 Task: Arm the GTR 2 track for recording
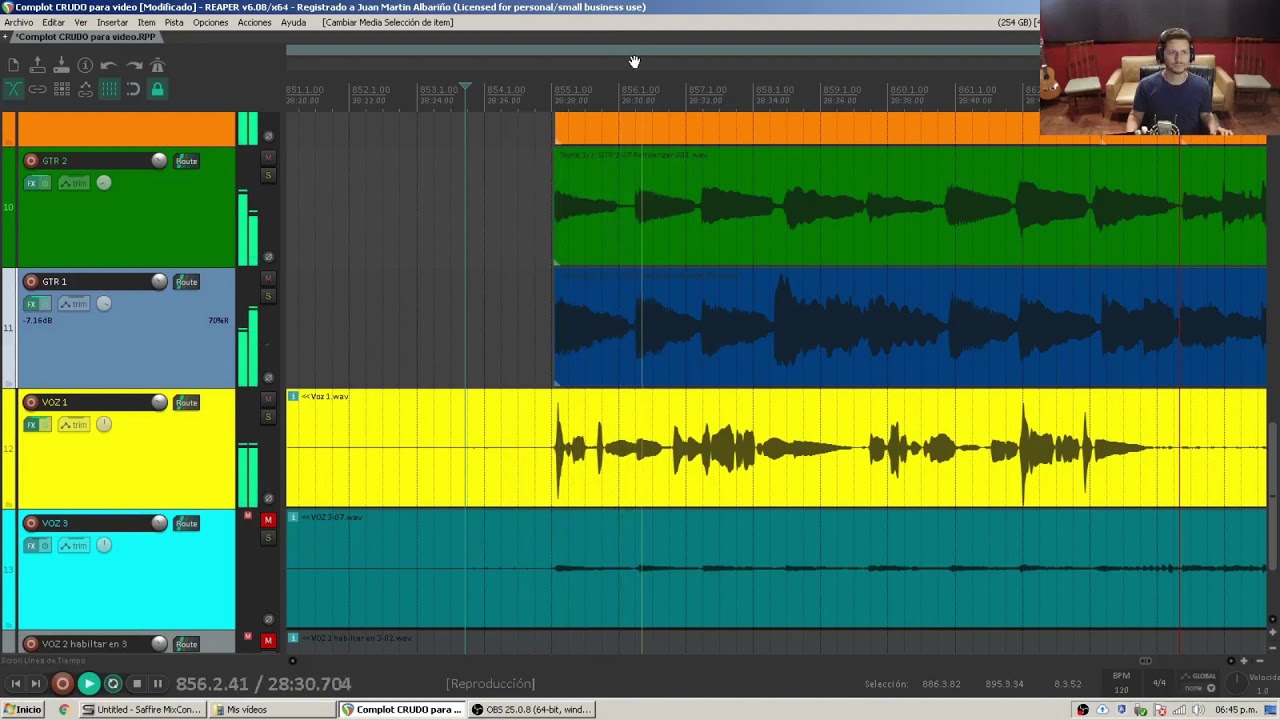click(x=31, y=161)
